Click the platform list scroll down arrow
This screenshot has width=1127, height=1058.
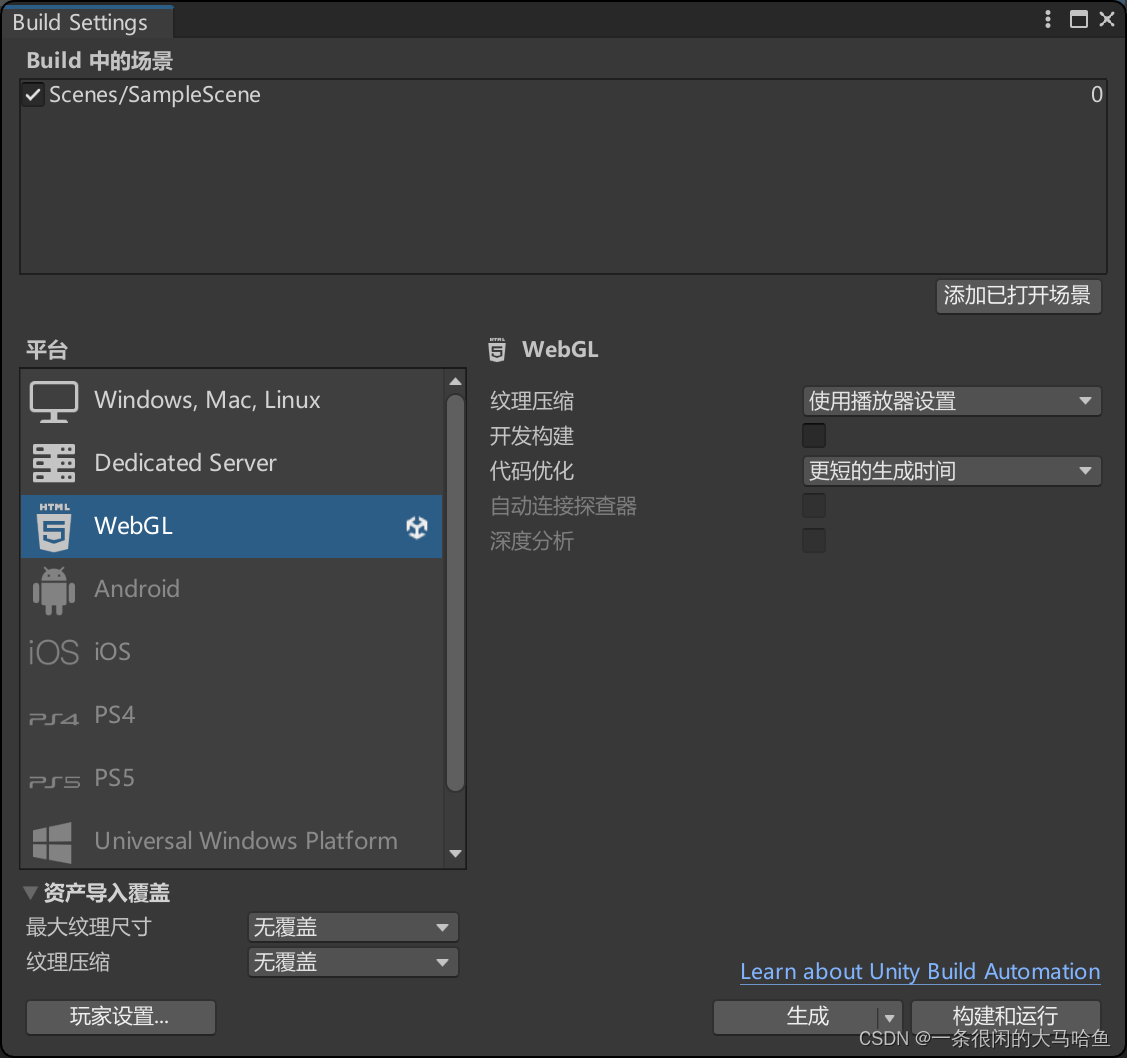(455, 854)
